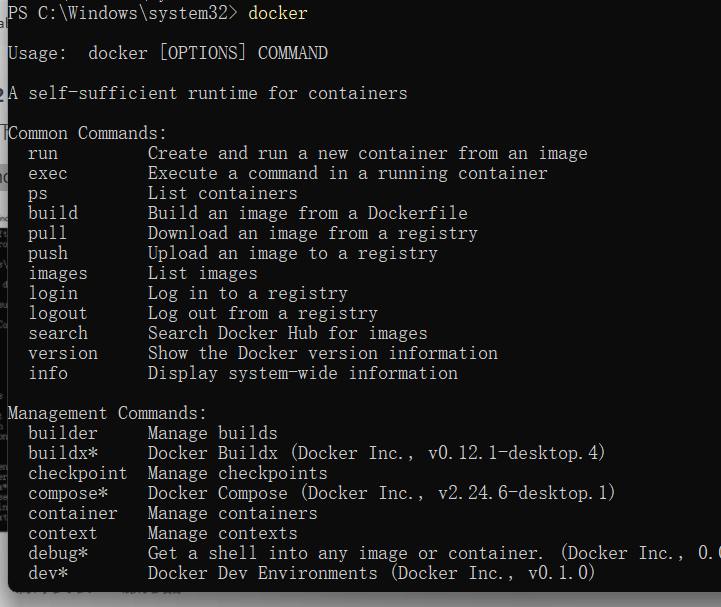Image resolution: width=721 pixels, height=607 pixels.
Task: Click the typed 'docker' command at the prompt
Action: coord(277,13)
